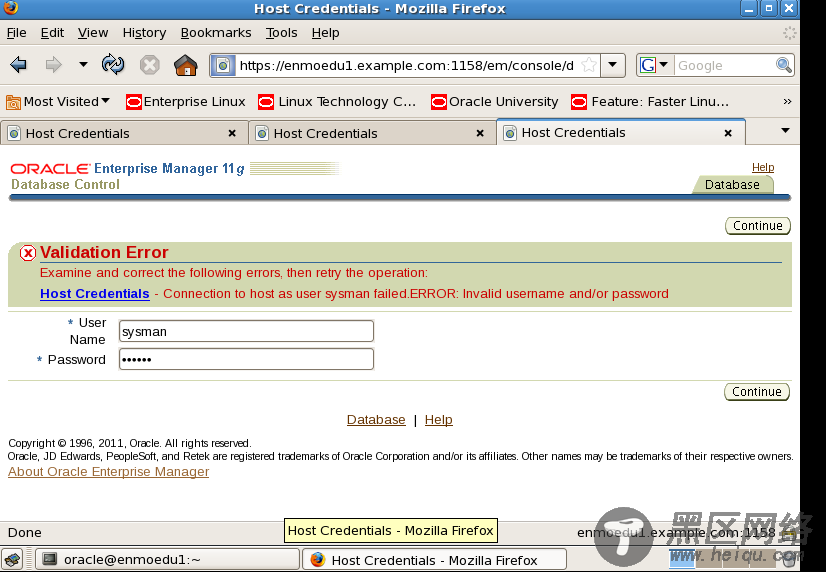The height and width of the screenshot is (572, 826).
Task: Open the Help menu in menu bar
Action: (325, 33)
